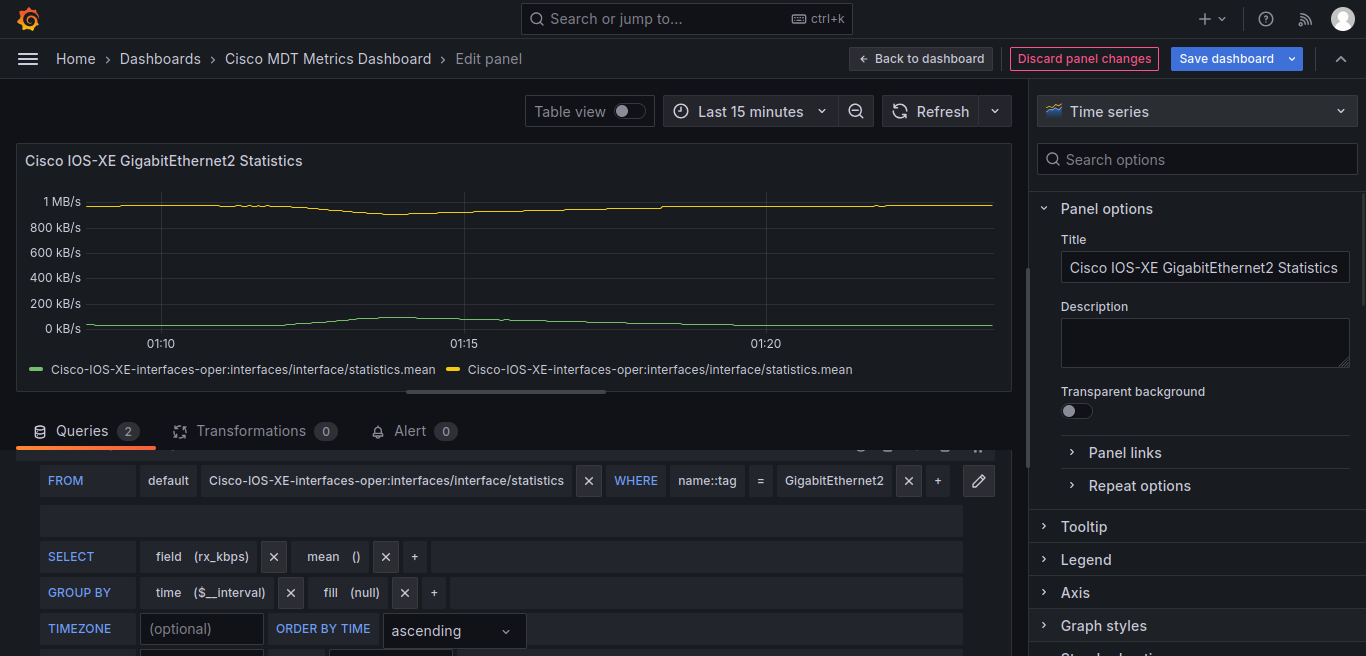1366x656 pixels.
Task: Click the fill (null) segment
Action: coord(352,593)
